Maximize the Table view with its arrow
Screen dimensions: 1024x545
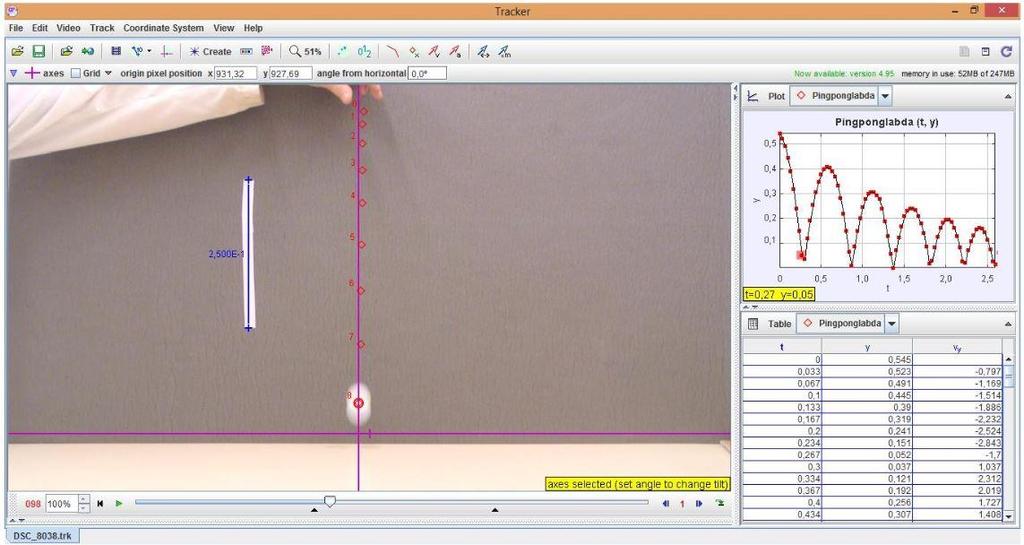click(x=1008, y=324)
